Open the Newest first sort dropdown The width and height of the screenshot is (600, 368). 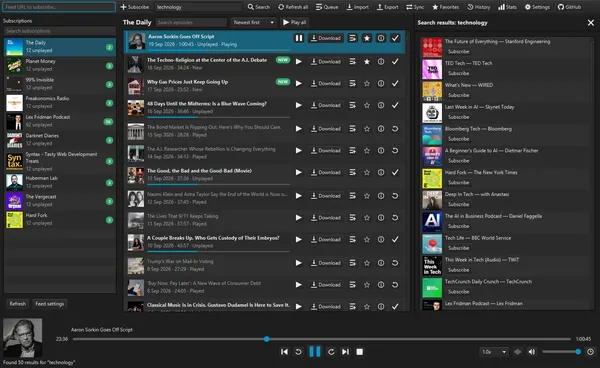click(x=254, y=22)
